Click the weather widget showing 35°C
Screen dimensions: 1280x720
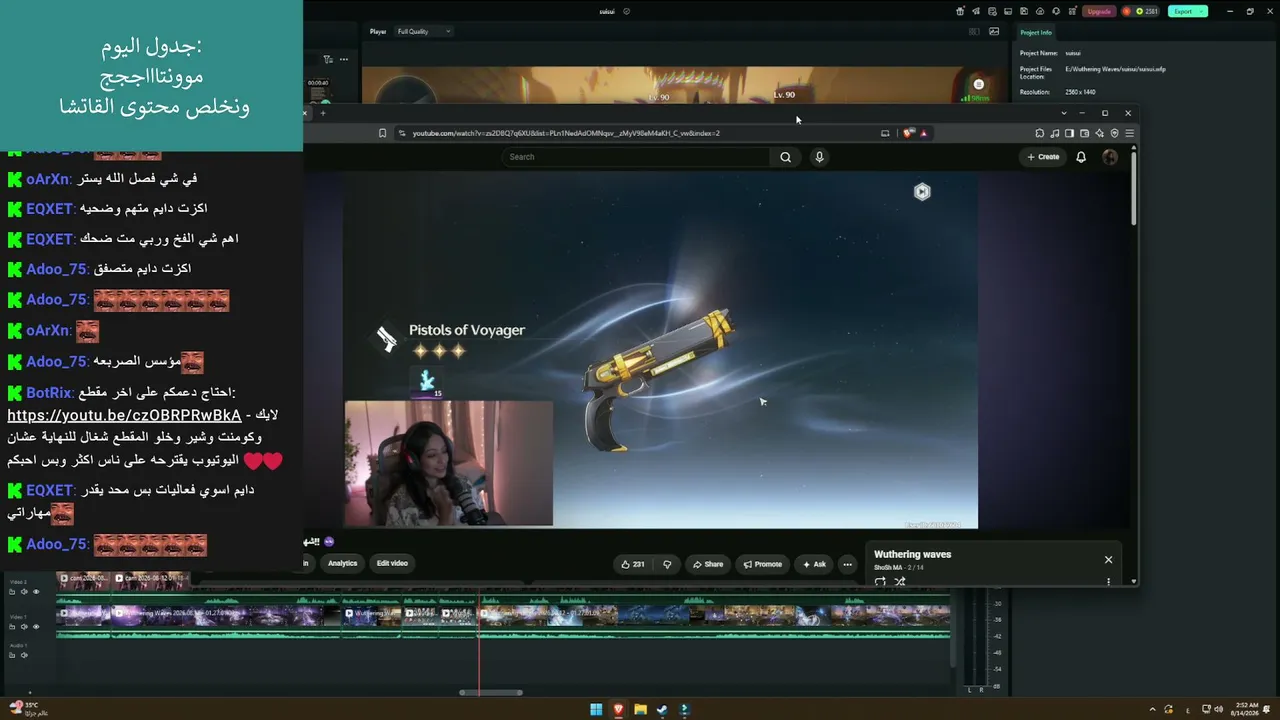[29, 709]
